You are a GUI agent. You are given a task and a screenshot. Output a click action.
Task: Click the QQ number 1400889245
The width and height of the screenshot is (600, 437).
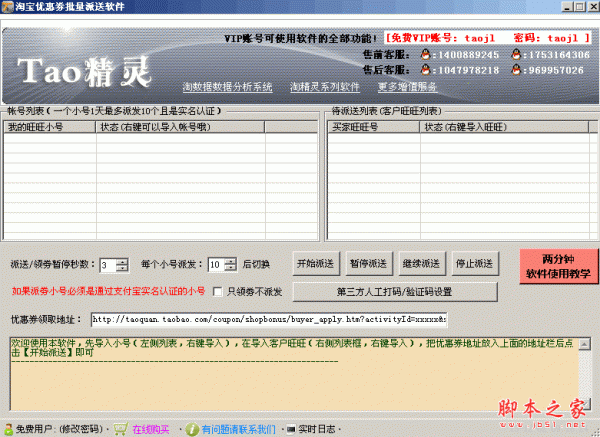click(468, 55)
